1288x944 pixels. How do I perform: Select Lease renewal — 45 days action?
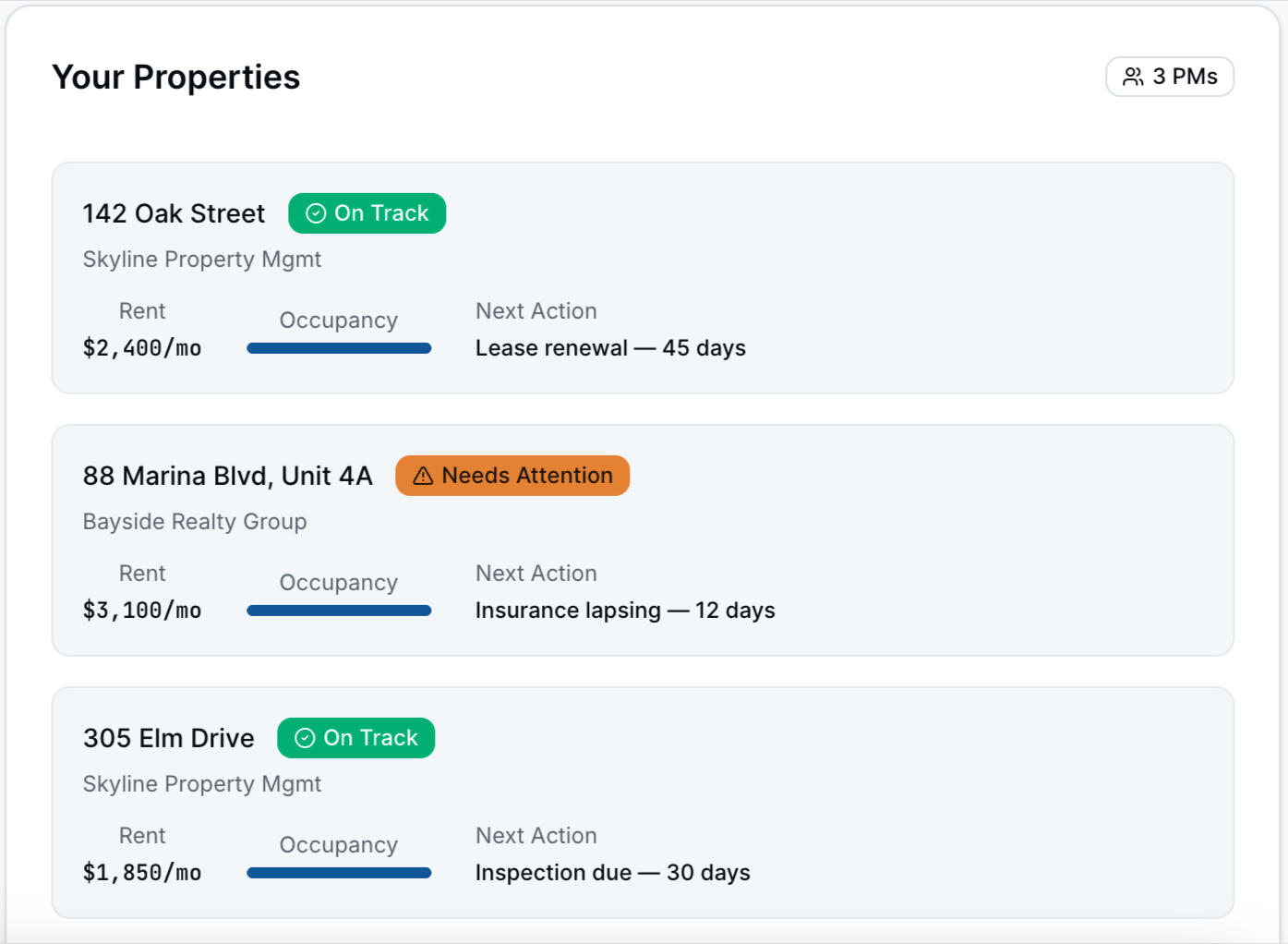pos(610,348)
